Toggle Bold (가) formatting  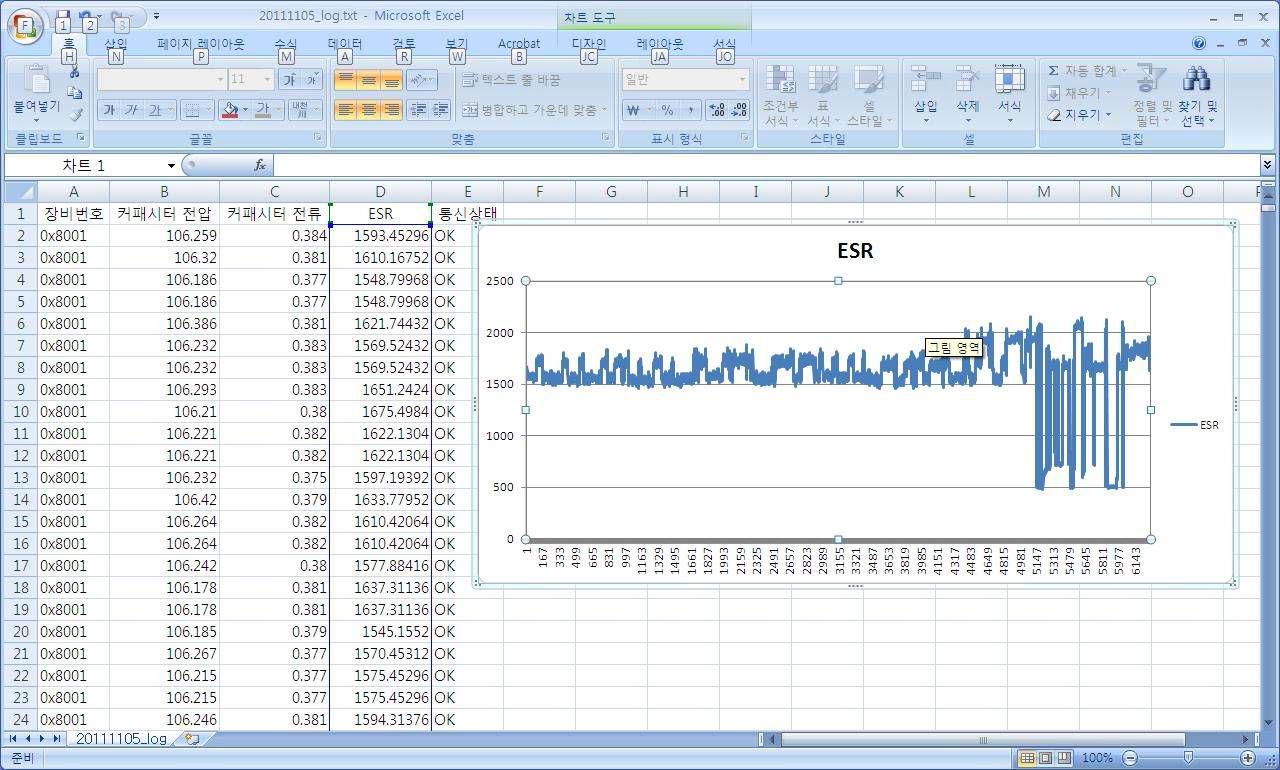(108, 110)
